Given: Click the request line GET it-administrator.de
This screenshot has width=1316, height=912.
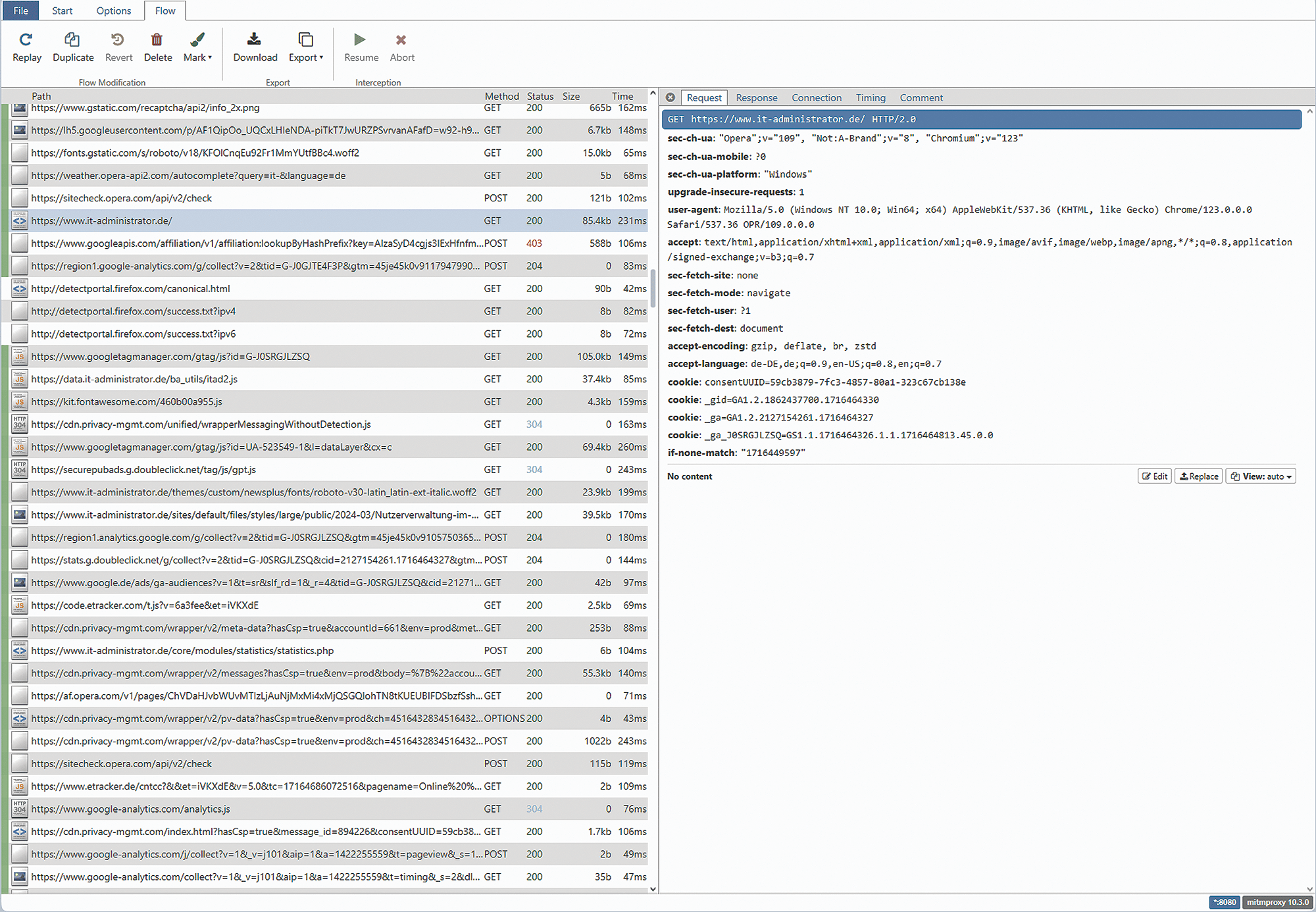Looking at the screenshot, I should pos(981,119).
